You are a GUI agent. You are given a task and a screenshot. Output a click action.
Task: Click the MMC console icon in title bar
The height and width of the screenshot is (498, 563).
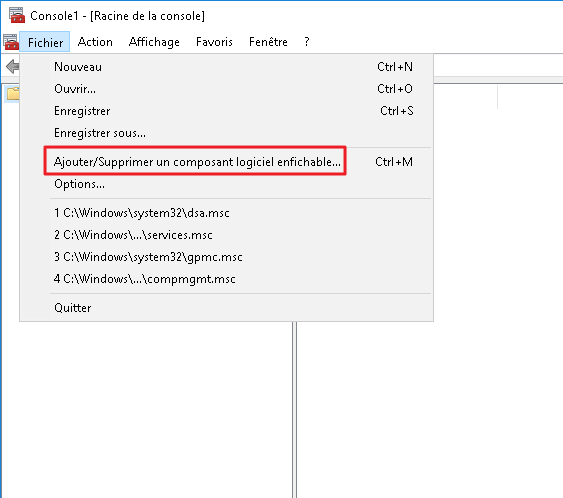coord(17,15)
